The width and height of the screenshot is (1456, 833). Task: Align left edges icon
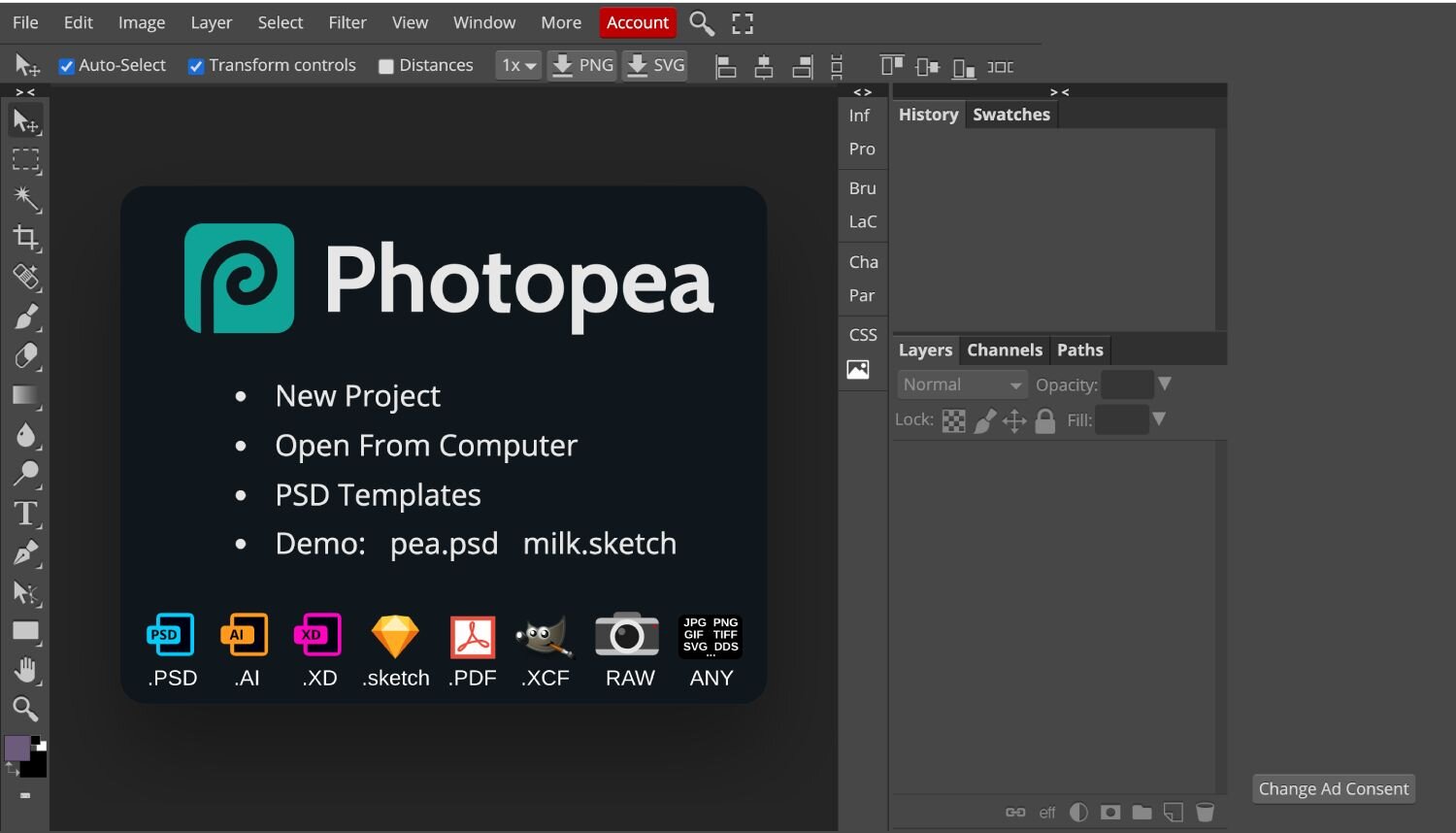[726, 66]
